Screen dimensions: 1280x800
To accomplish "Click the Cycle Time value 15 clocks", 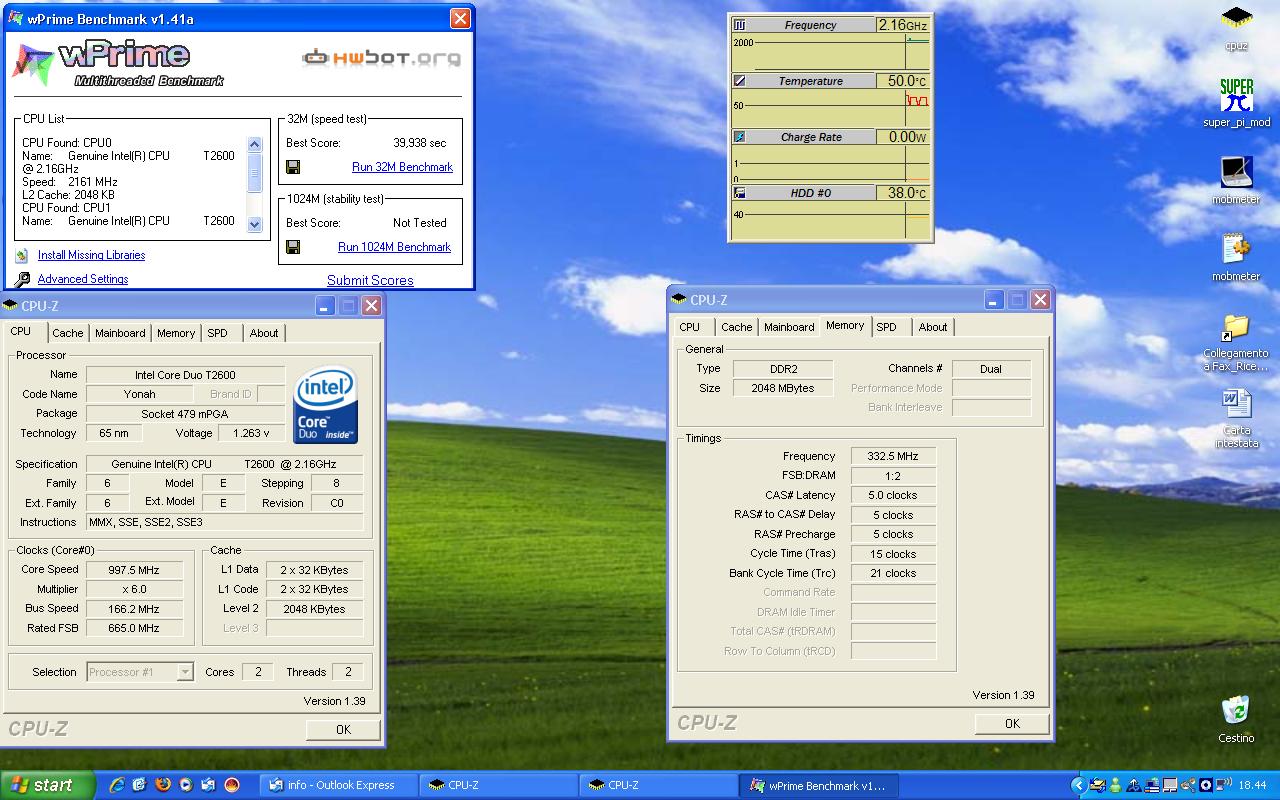I will pyautogui.click(x=893, y=554).
